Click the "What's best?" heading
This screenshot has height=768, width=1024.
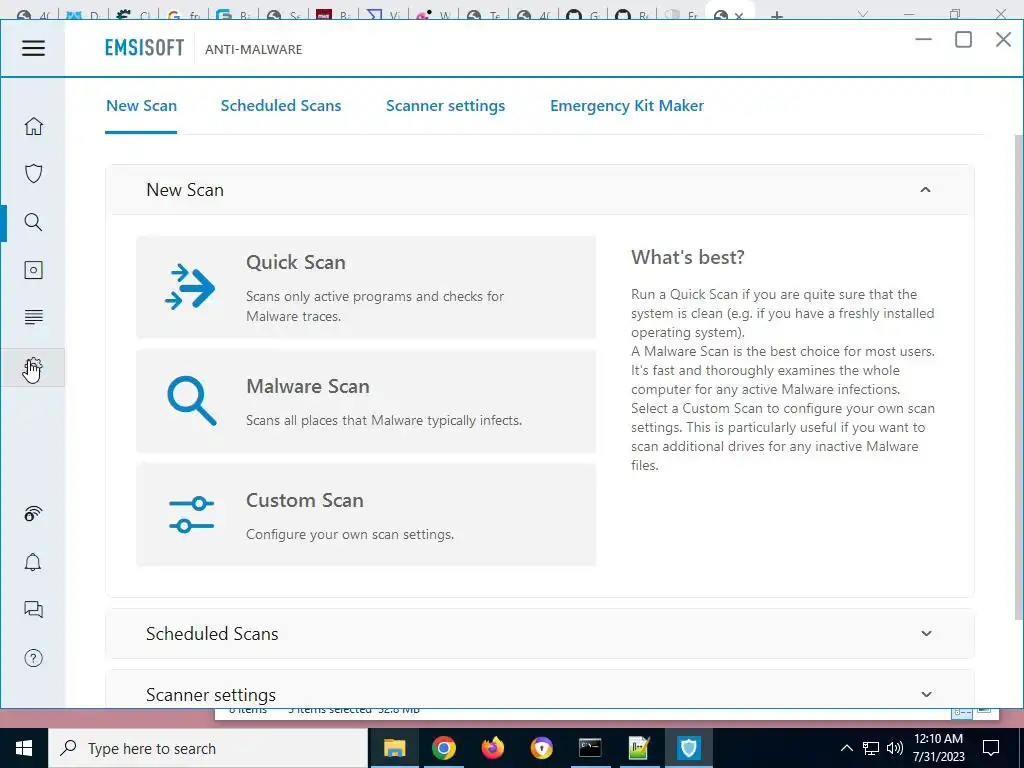[x=688, y=257]
